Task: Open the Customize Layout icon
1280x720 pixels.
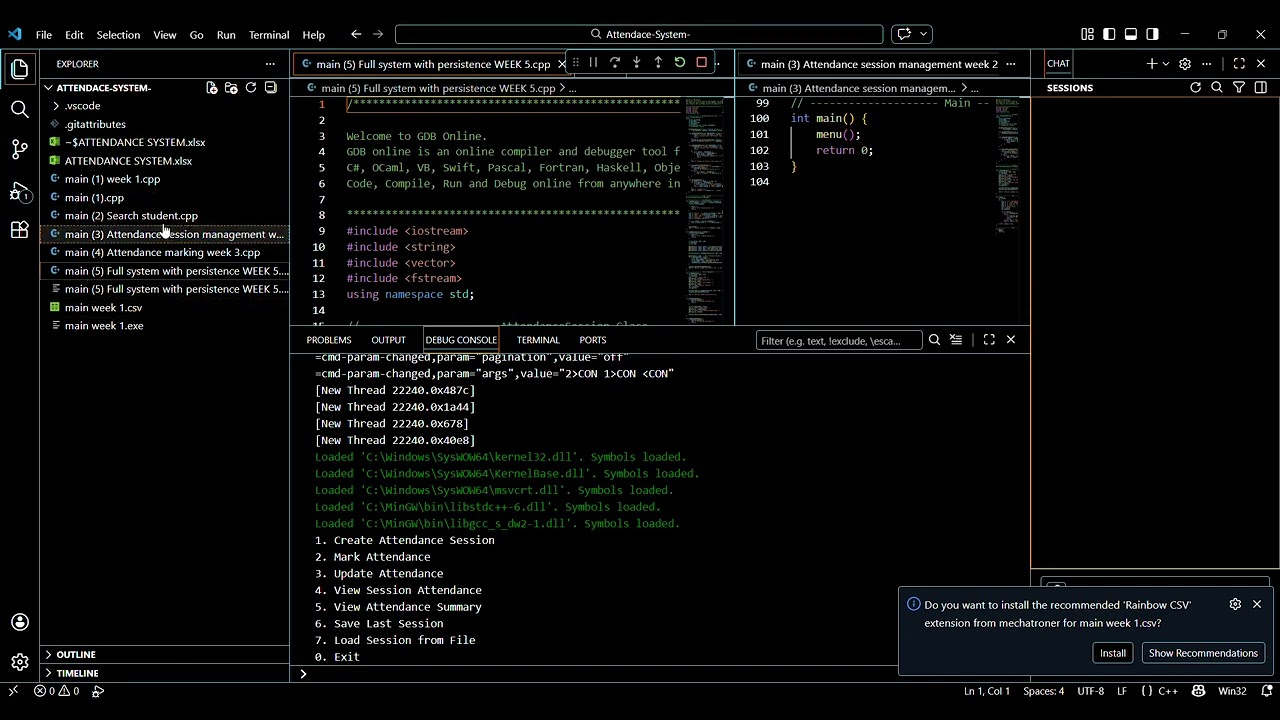Action: pos(1087,34)
